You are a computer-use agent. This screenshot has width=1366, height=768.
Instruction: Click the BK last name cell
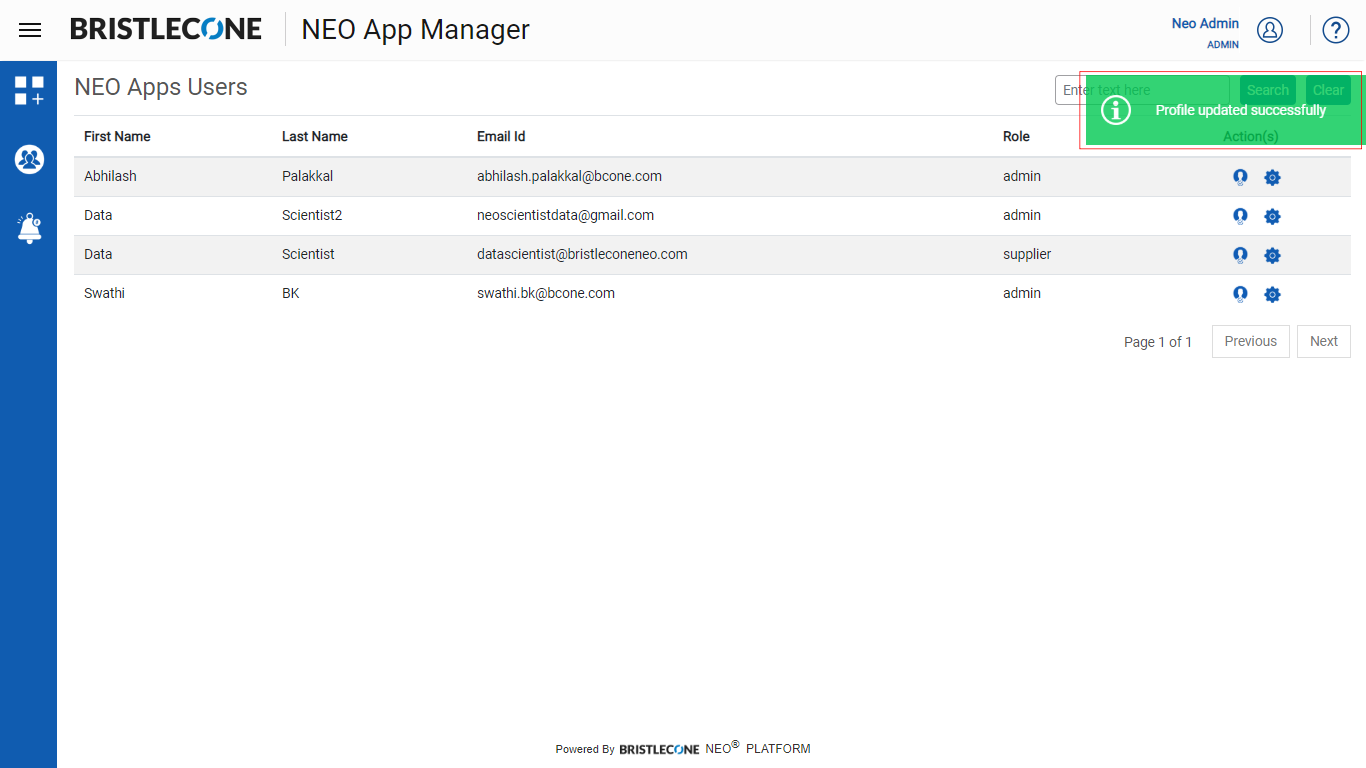point(291,293)
